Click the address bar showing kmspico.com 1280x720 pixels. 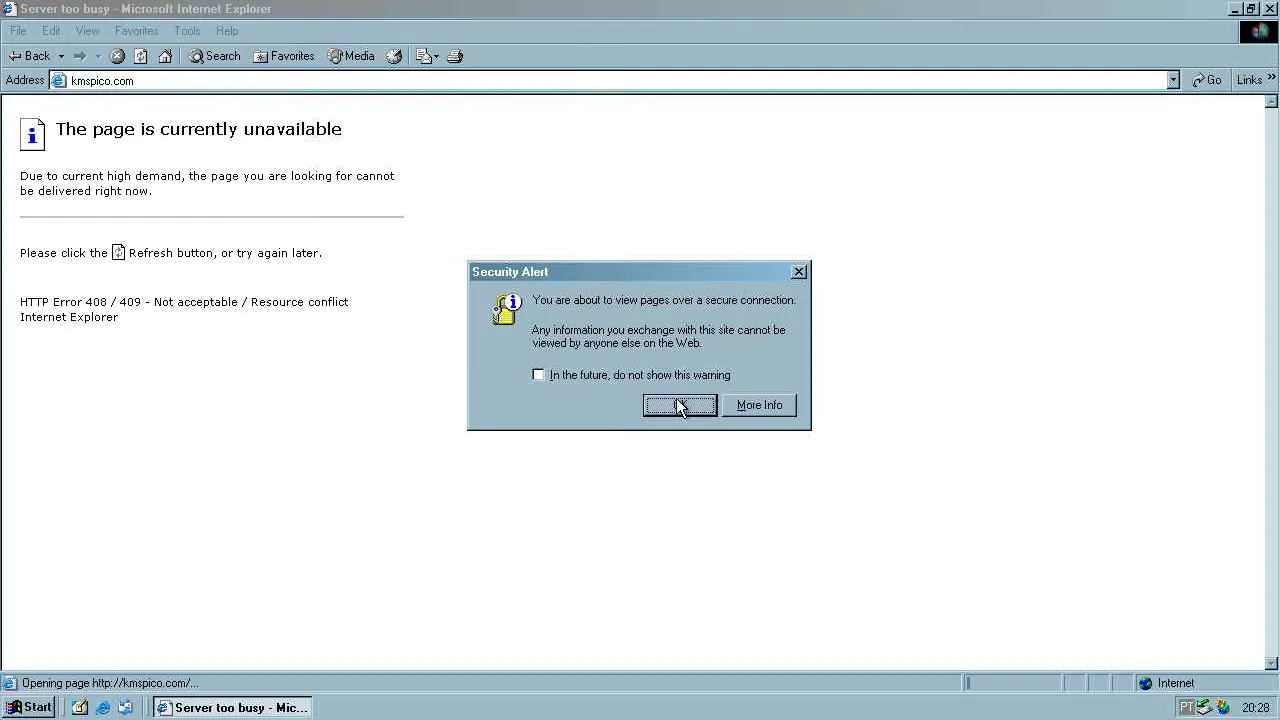pyautogui.click(x=615, y=80)
